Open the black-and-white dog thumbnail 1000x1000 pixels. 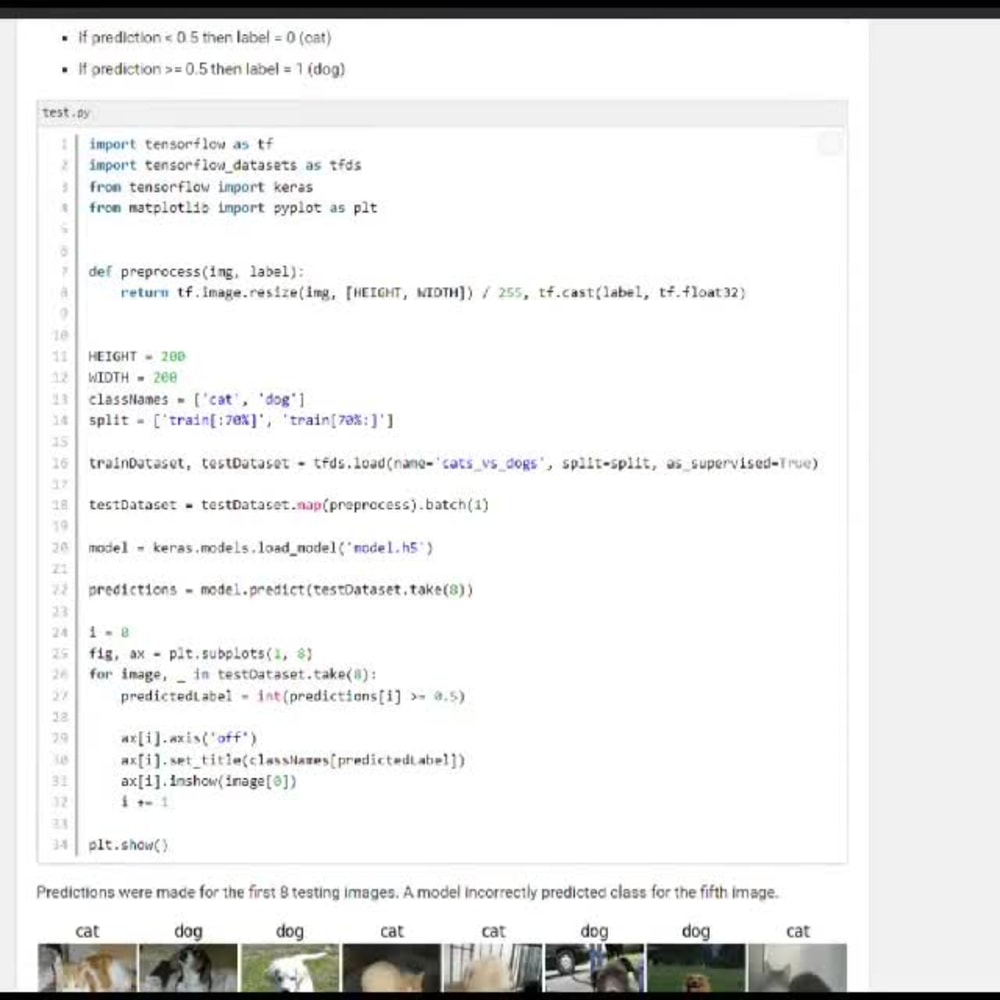tap(188, 968)
